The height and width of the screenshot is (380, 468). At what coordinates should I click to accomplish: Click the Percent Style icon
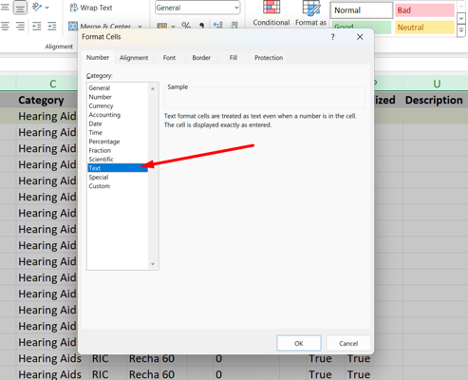pyautogui.click(x=186, y=26)
